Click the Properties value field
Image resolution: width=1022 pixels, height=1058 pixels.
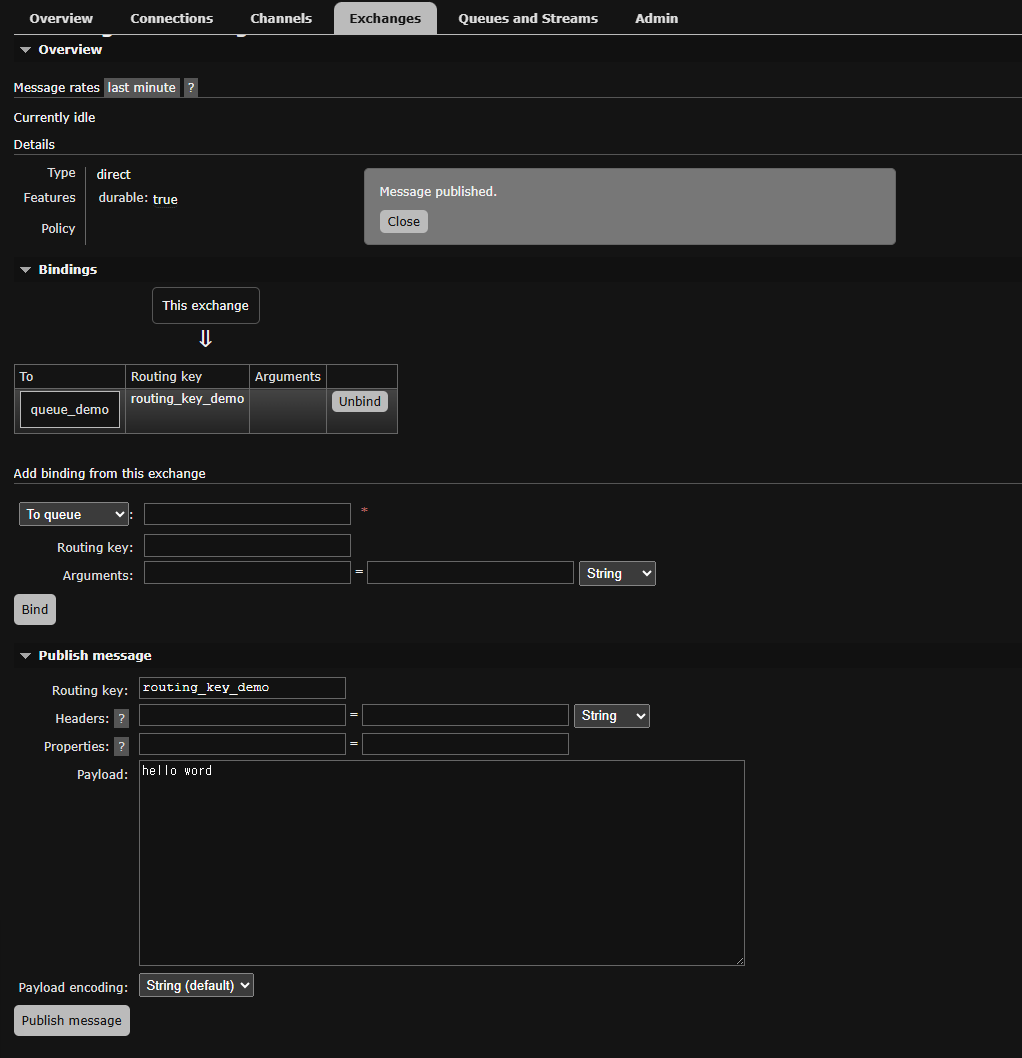[465, 744]
